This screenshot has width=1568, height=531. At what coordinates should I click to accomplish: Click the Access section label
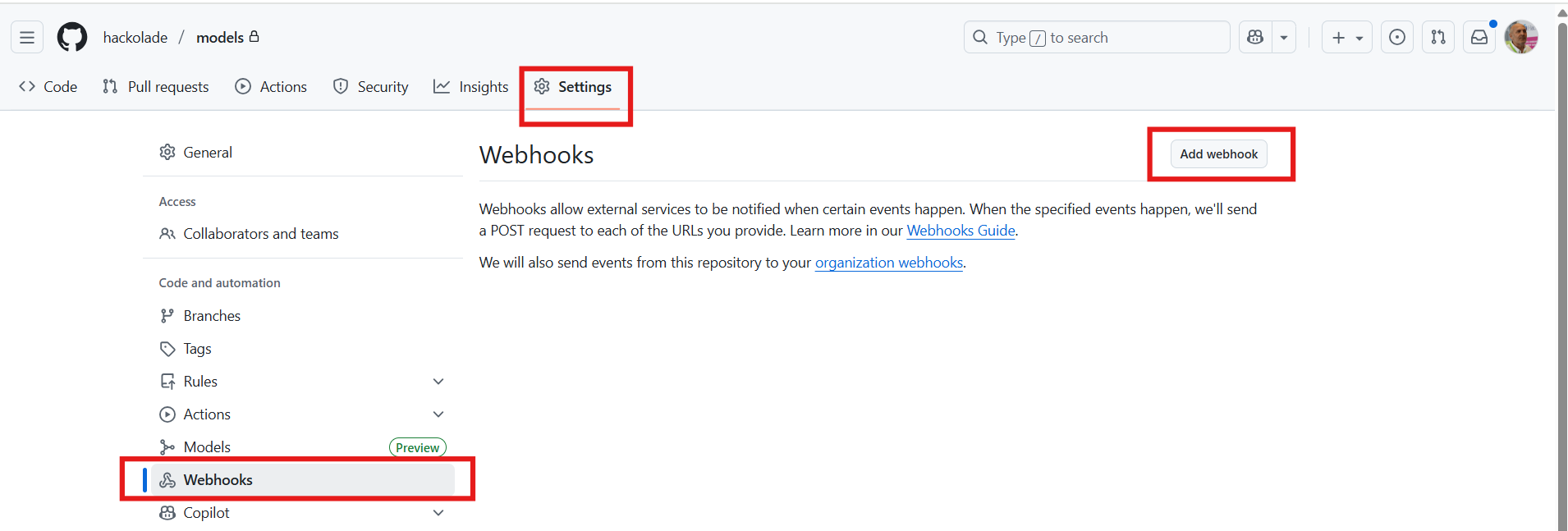(x=177, y=202)
